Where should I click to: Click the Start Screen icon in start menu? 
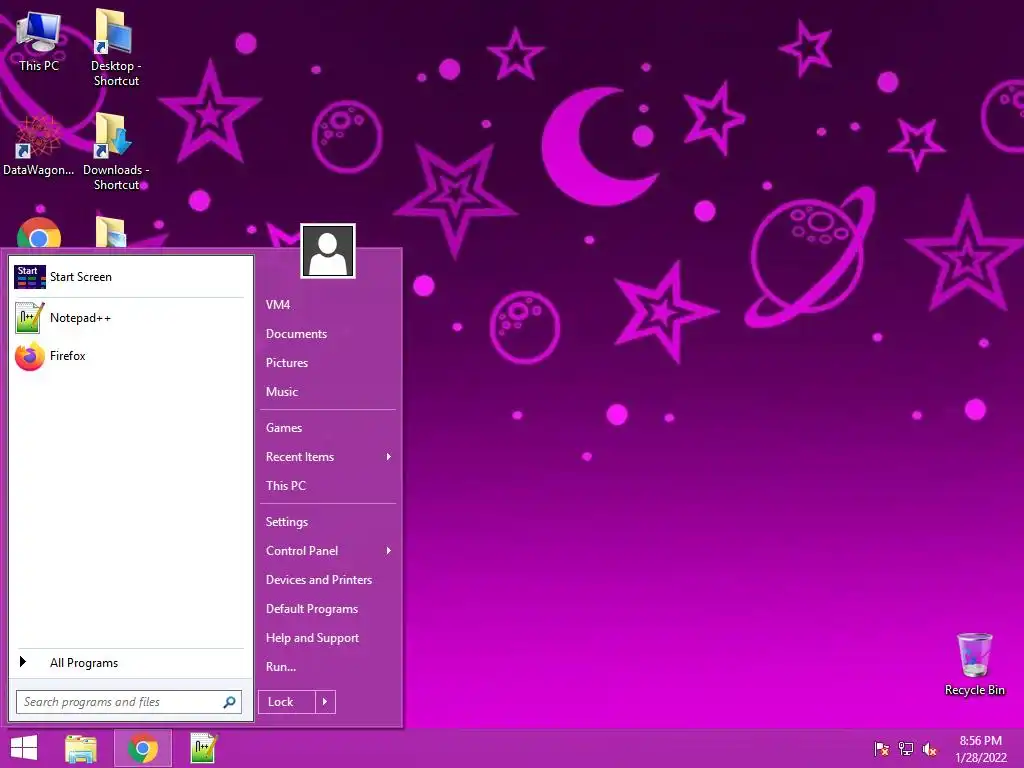pos(30,277)
